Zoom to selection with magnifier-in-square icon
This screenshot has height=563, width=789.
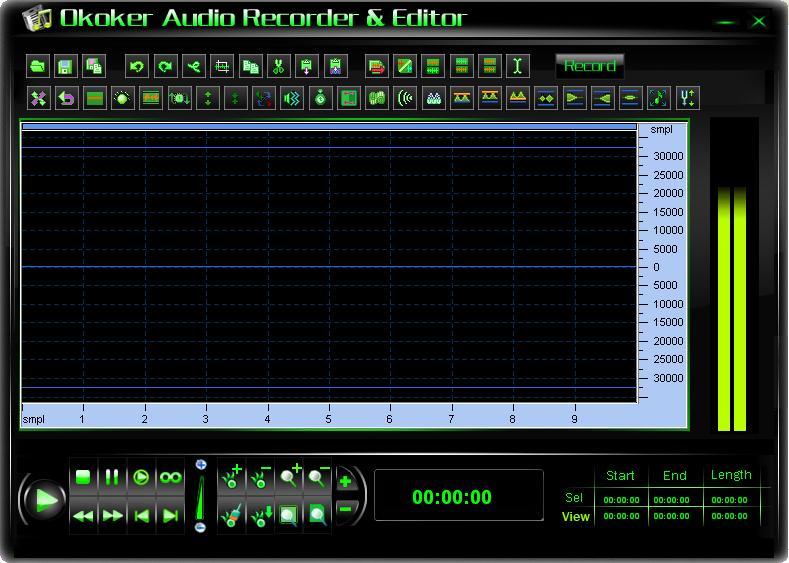[289, 516]
